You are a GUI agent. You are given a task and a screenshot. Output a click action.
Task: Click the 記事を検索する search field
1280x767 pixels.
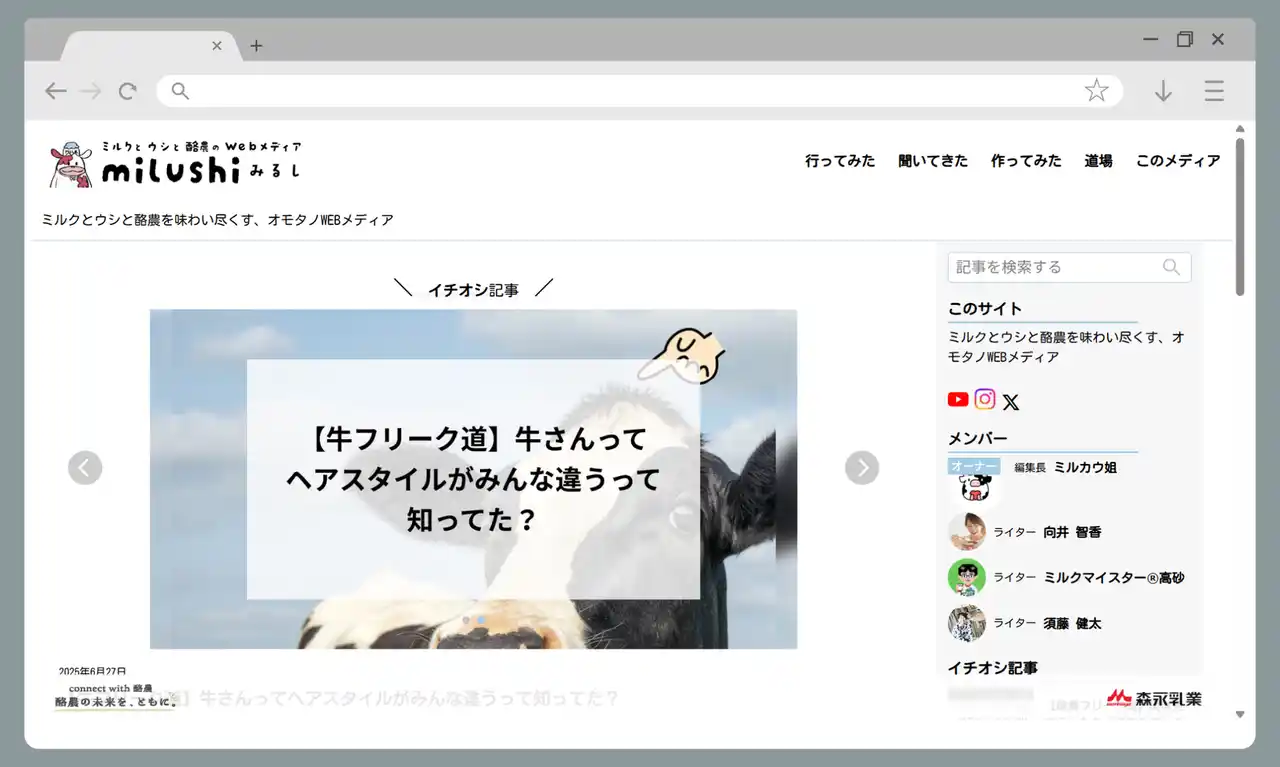point(1055,267)
